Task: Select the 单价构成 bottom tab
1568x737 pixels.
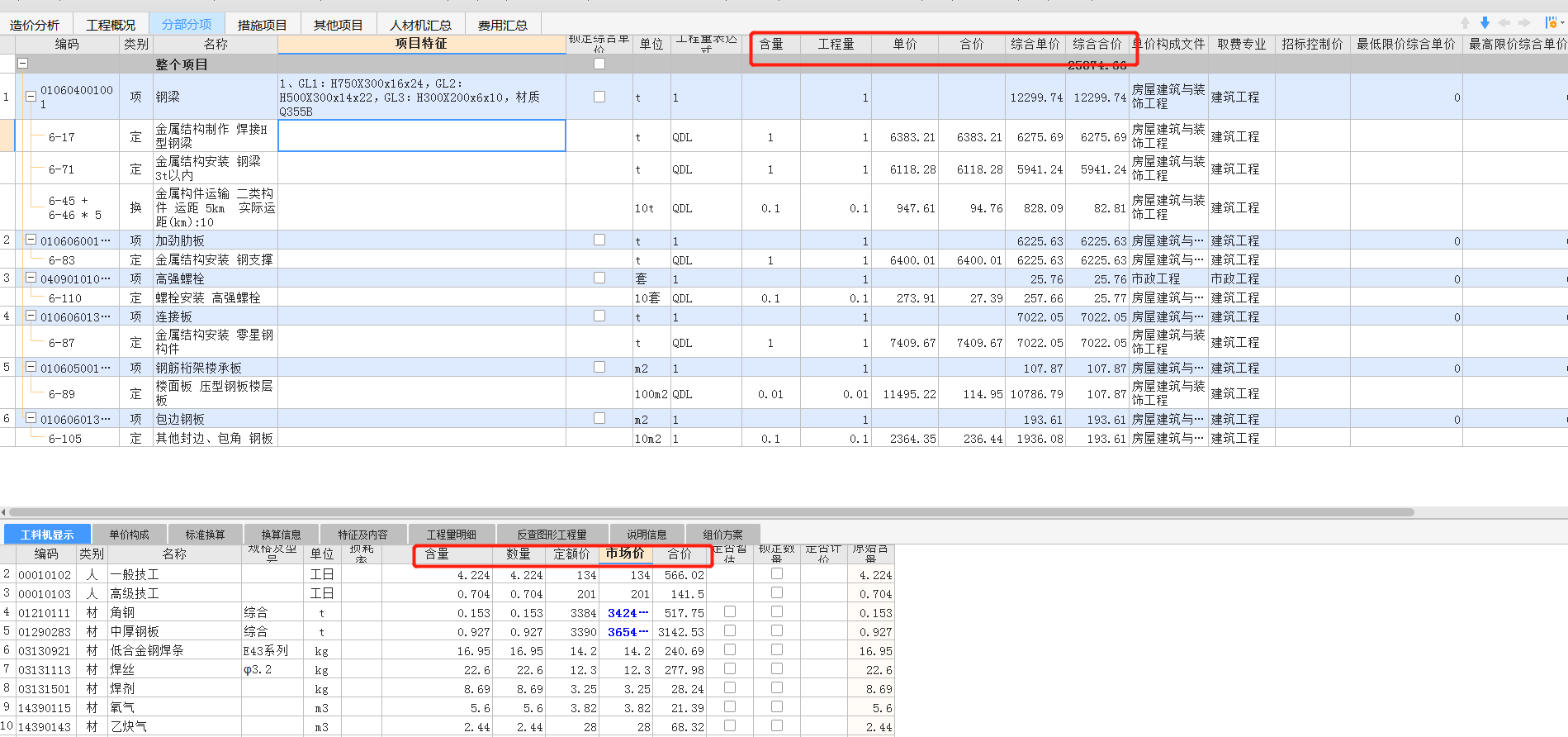Action: 130,535
